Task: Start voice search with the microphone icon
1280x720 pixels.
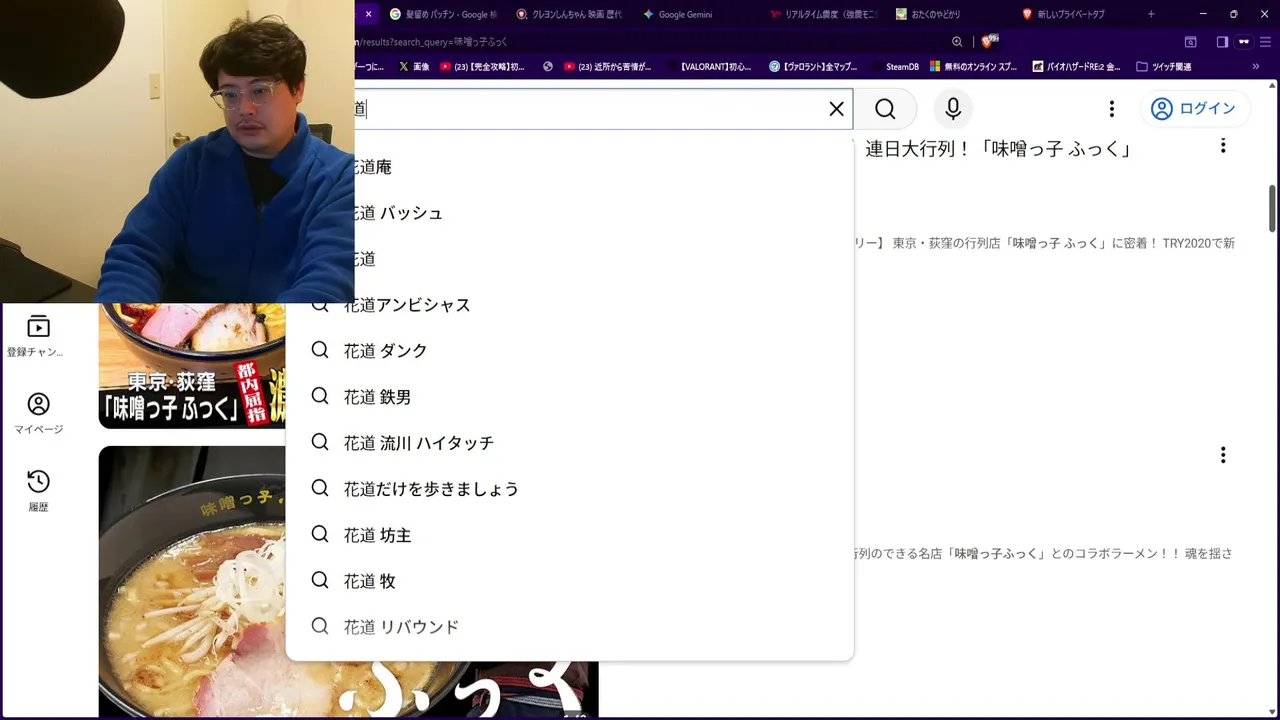Action: (x=953, y=109)
